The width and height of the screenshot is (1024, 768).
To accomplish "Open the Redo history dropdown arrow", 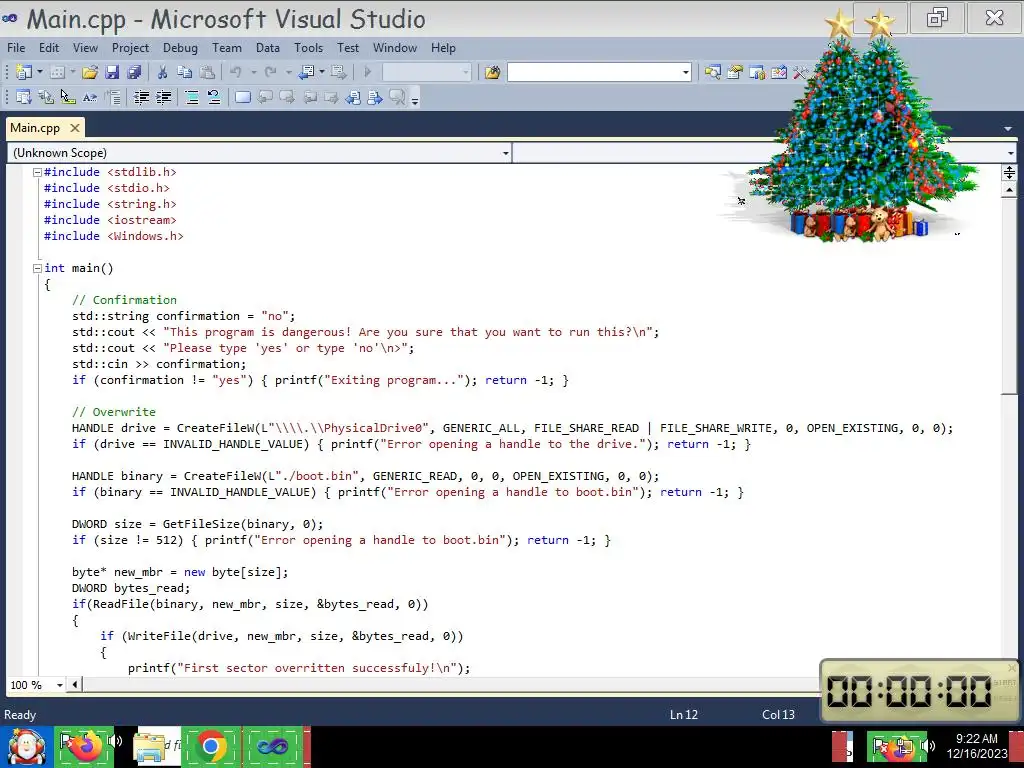I will coord(288,72).
